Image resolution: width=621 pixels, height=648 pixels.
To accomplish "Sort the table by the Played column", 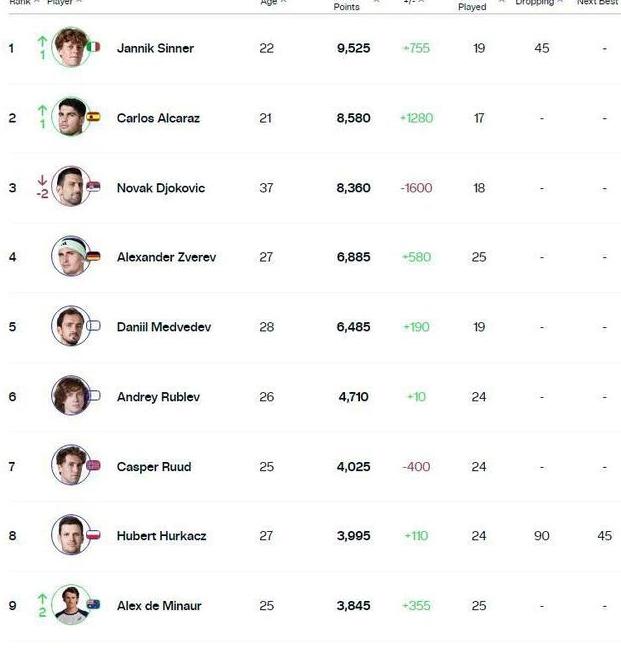I will [x=472, y=6].
